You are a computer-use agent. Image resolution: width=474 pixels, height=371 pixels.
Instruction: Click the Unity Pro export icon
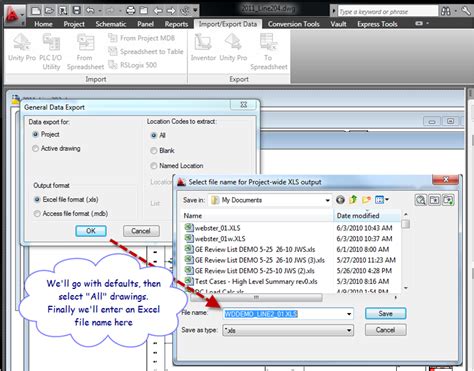click(x=233, y=48)
